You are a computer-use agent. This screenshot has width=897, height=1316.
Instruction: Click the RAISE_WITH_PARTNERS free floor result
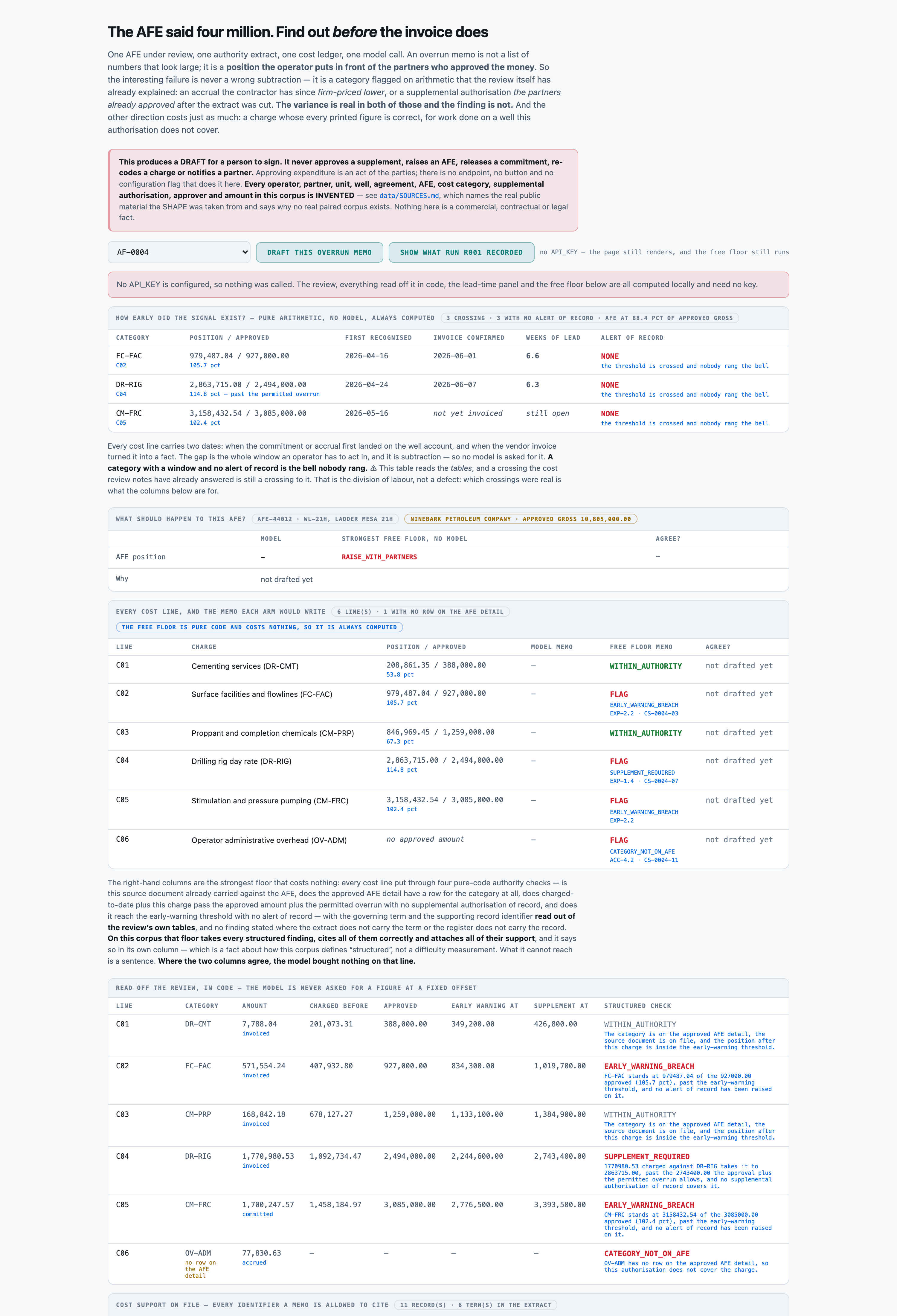coord(379,557)
